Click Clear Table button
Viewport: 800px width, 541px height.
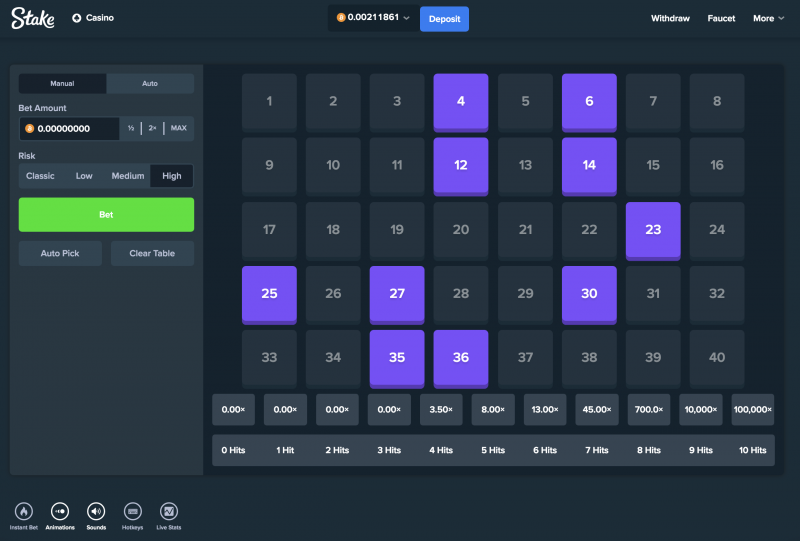[152, 253]
